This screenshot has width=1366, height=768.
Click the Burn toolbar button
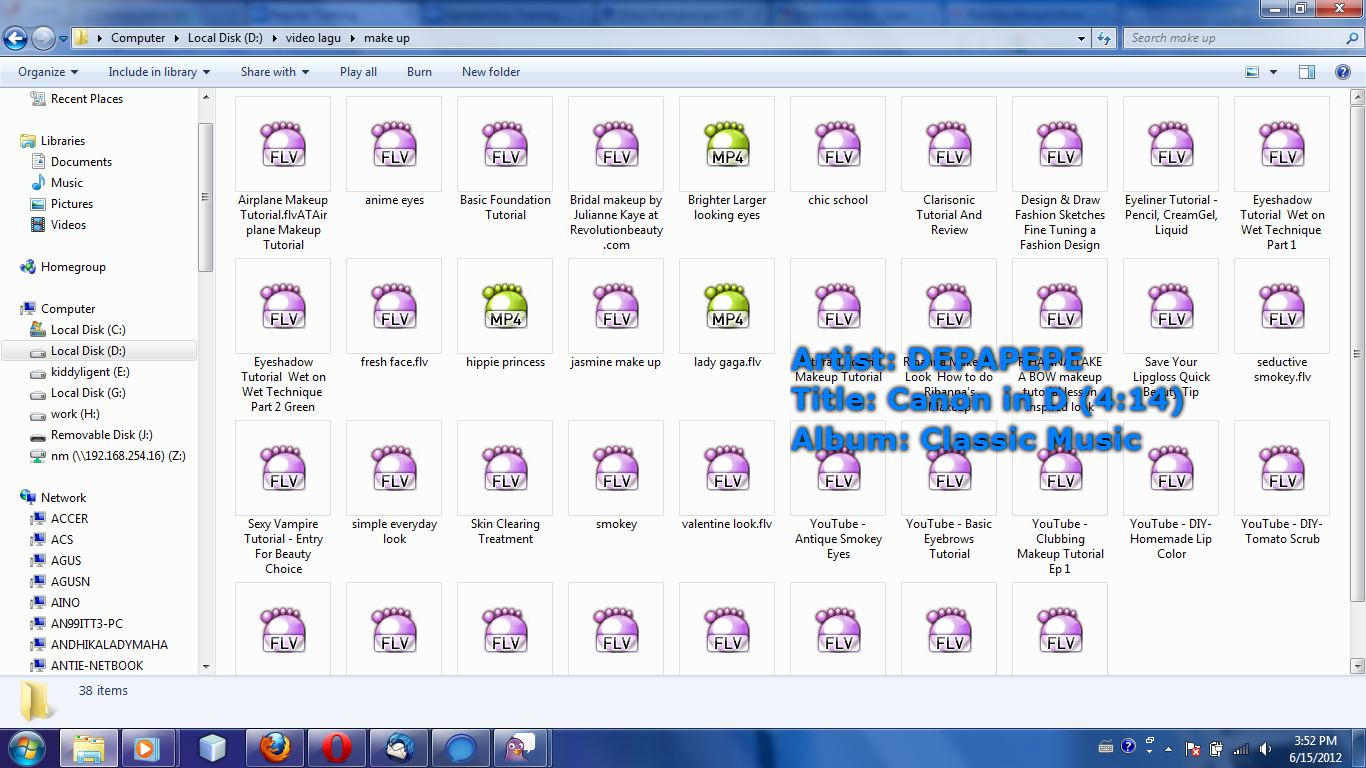[419, 72]
